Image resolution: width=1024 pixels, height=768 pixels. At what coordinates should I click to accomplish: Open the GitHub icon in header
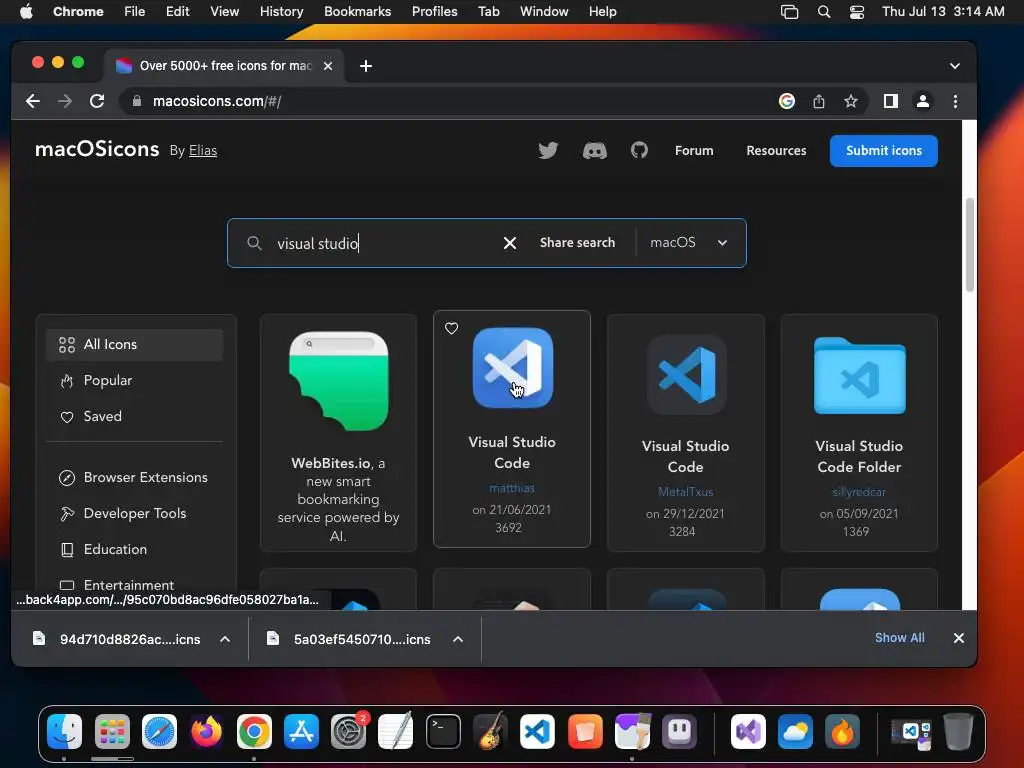pos(639,150)
